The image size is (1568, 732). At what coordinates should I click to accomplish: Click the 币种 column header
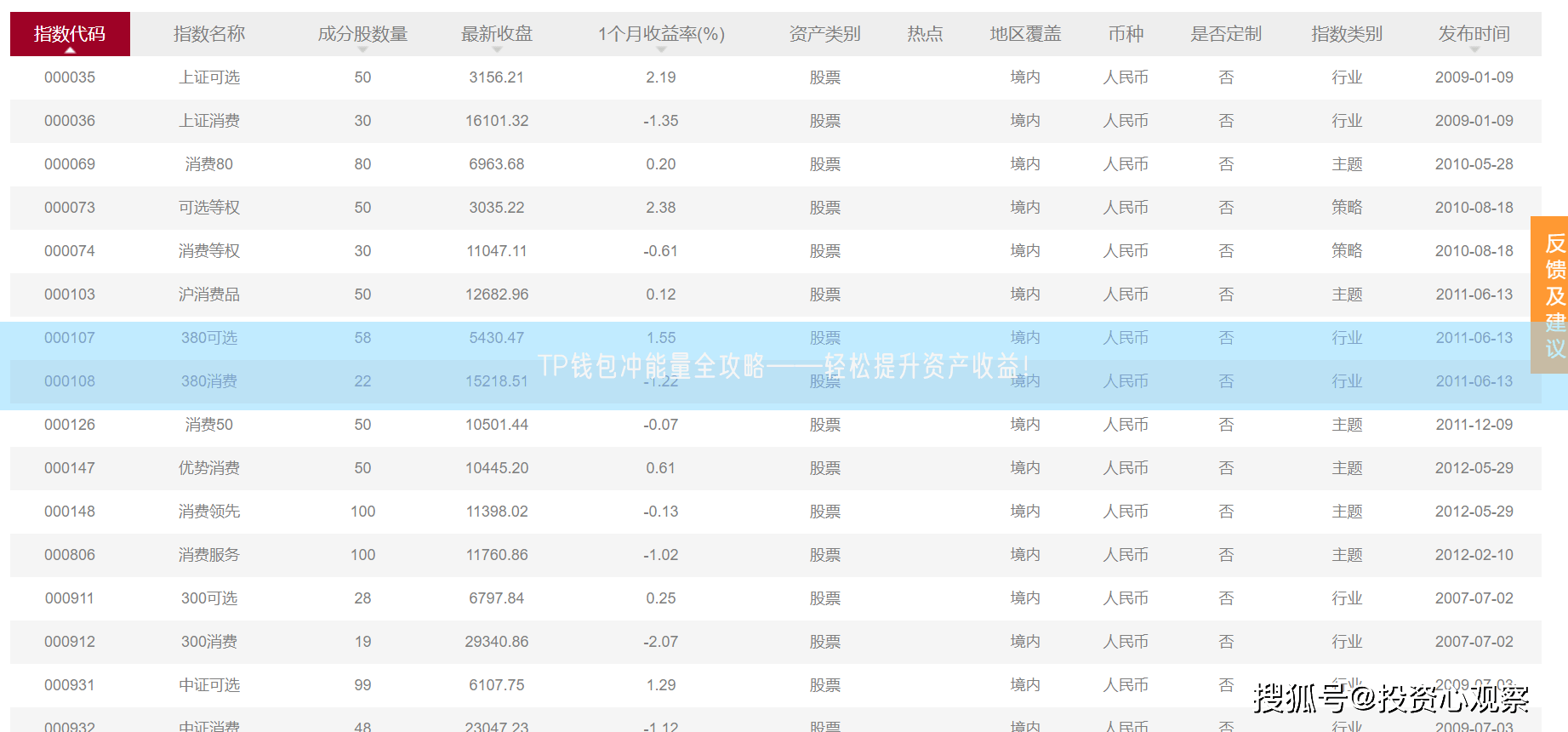1126,34
